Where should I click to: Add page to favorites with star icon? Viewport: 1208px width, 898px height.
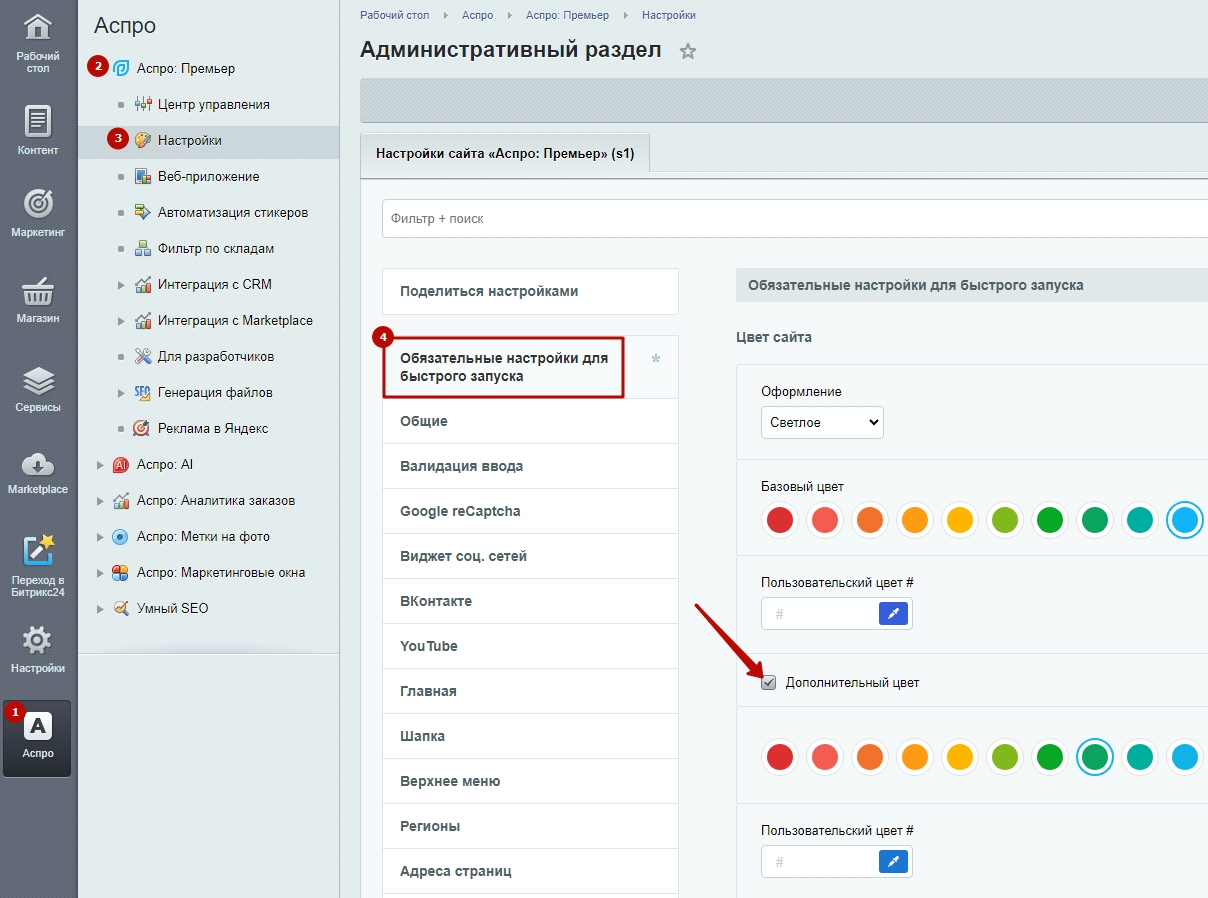coord(688,51)
